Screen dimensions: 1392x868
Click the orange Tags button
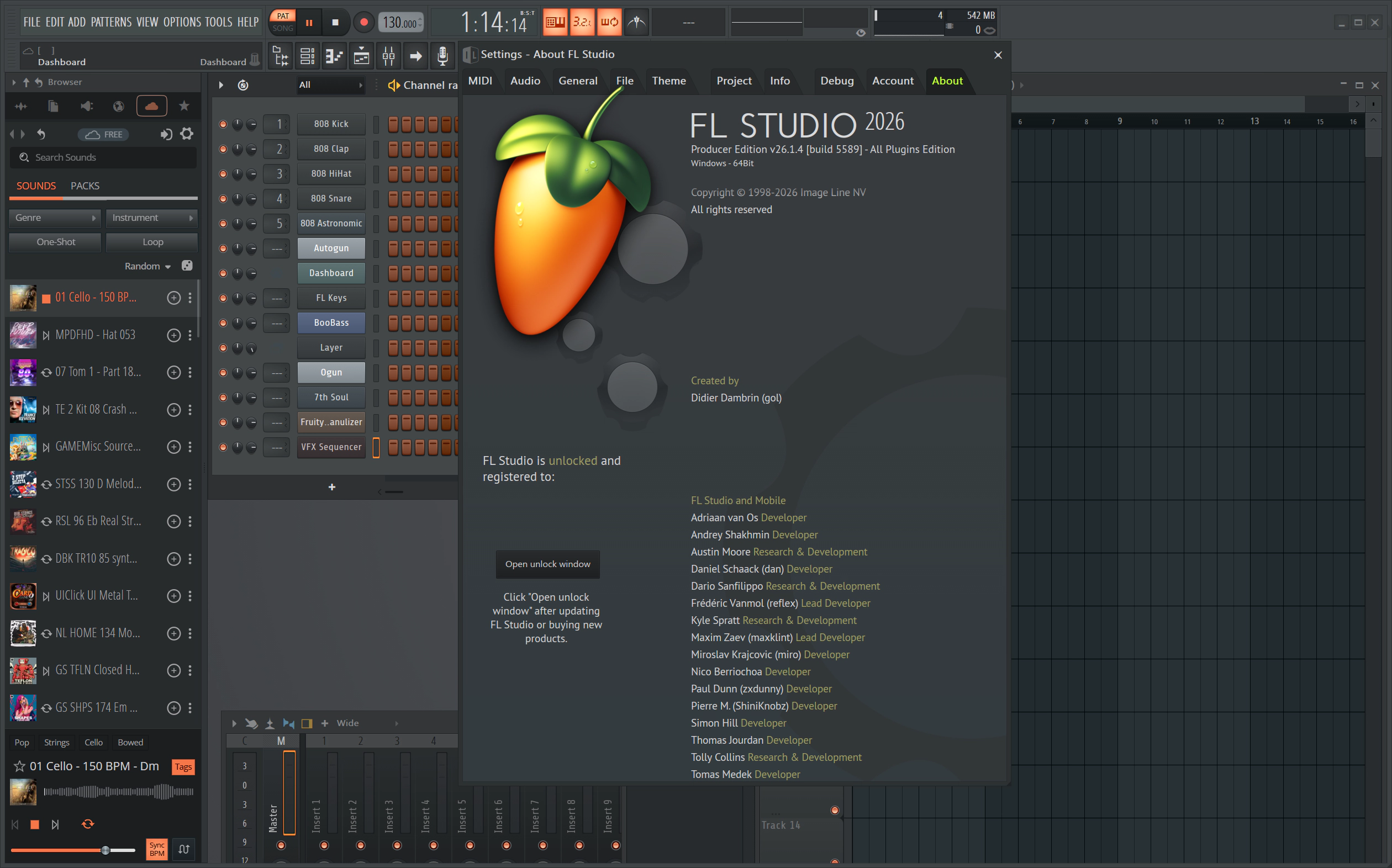183,767
